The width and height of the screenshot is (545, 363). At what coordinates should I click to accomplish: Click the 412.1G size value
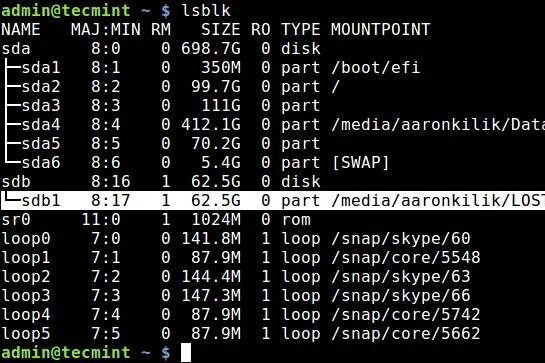click(x=211, y=124)
